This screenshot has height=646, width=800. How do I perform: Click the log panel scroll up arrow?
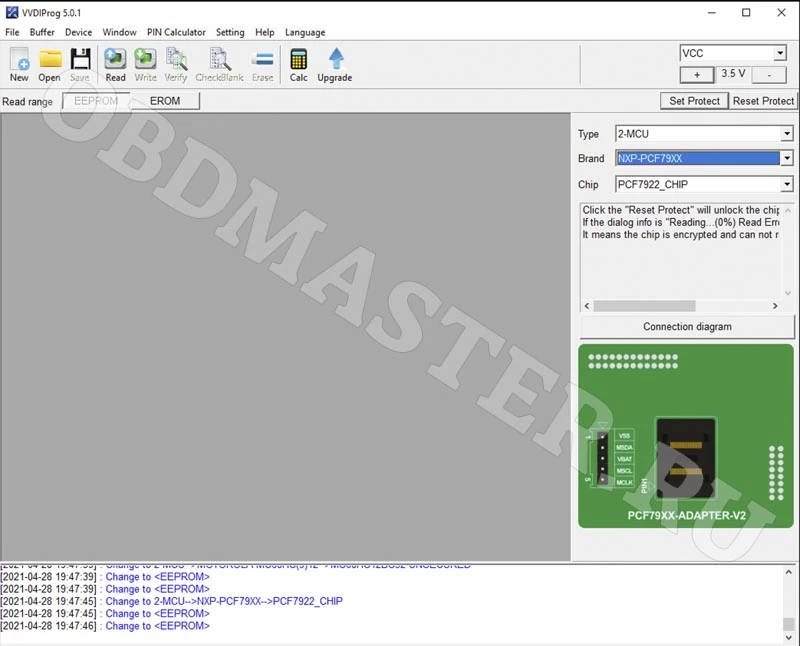(789, 572)
